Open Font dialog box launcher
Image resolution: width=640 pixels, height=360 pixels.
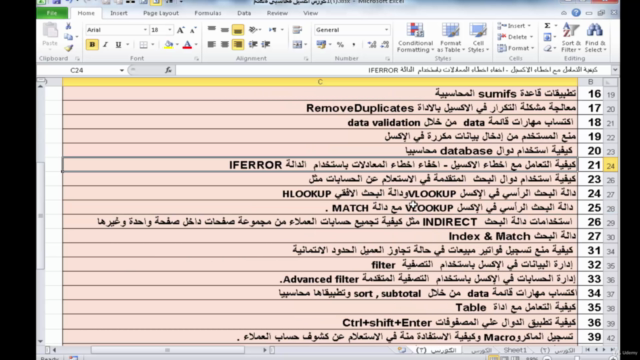(196, 59)
